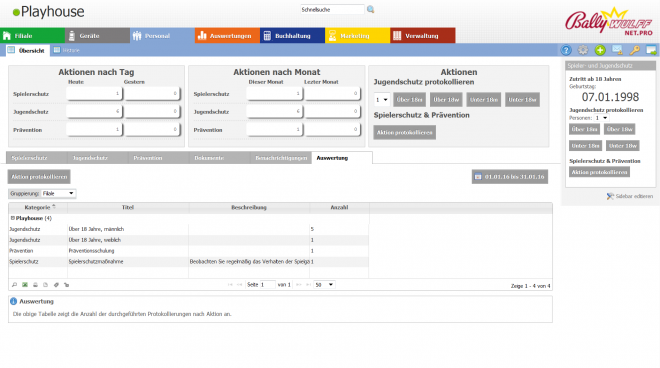Image resolution: width=660 pixels, height=368 pixels.
Task: Switch to the Jugendschutz tab
Action: pos(98,158)
